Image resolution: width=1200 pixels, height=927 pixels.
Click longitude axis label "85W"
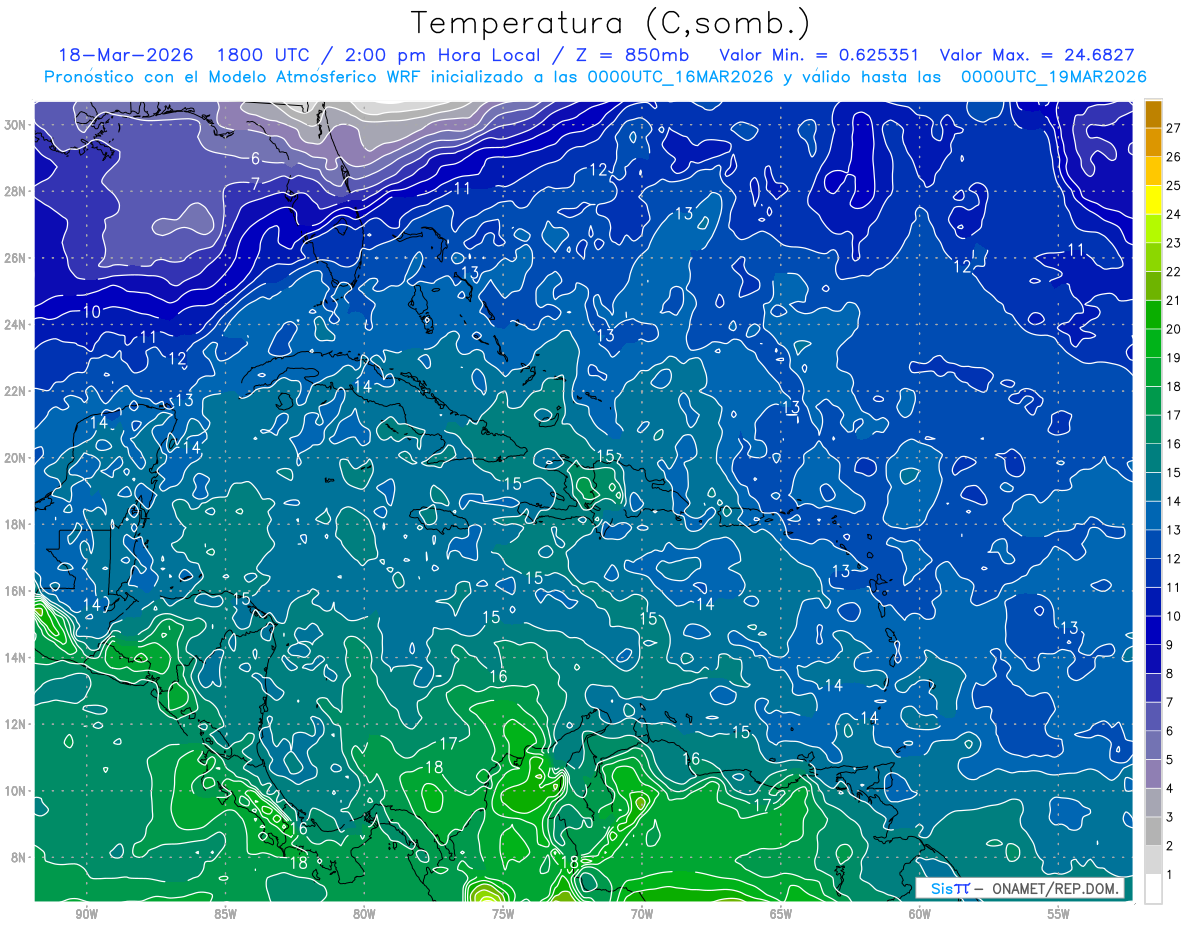[x=225, y=914]
